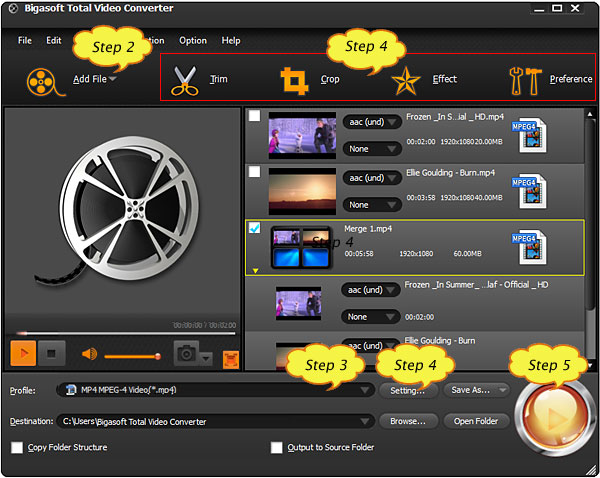Check the Ellie Goulding - Burn.mp4 checkbox
600x478 pixels.
coord(254,172)
